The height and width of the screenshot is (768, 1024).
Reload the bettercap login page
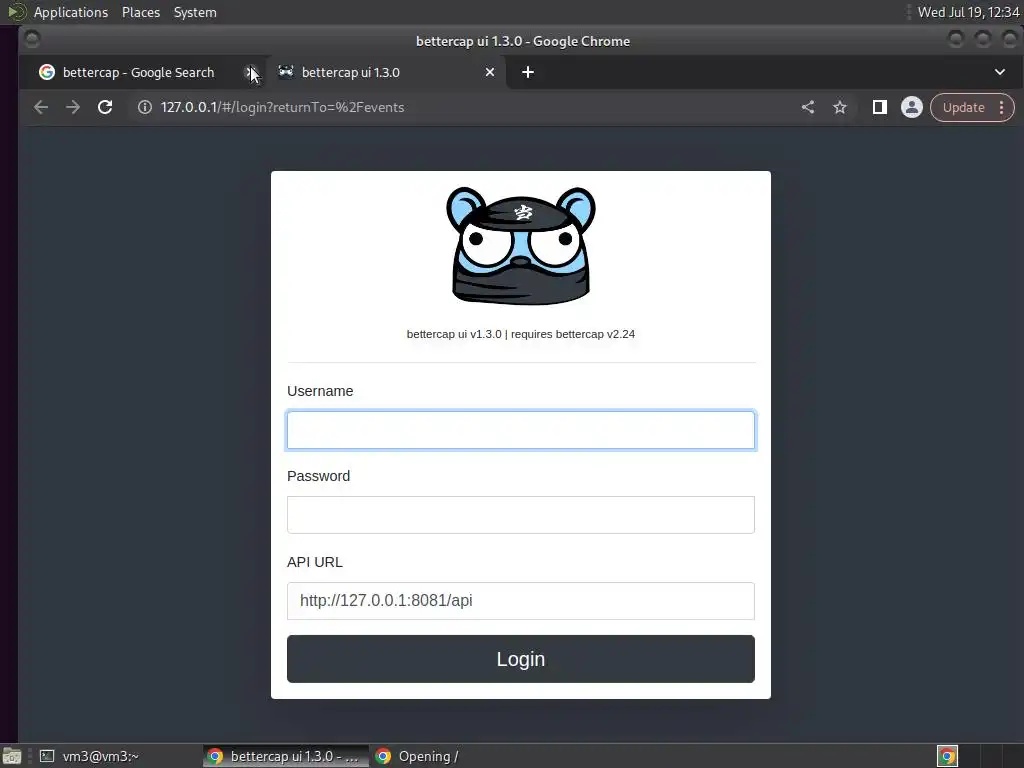[x=105, y=107]
